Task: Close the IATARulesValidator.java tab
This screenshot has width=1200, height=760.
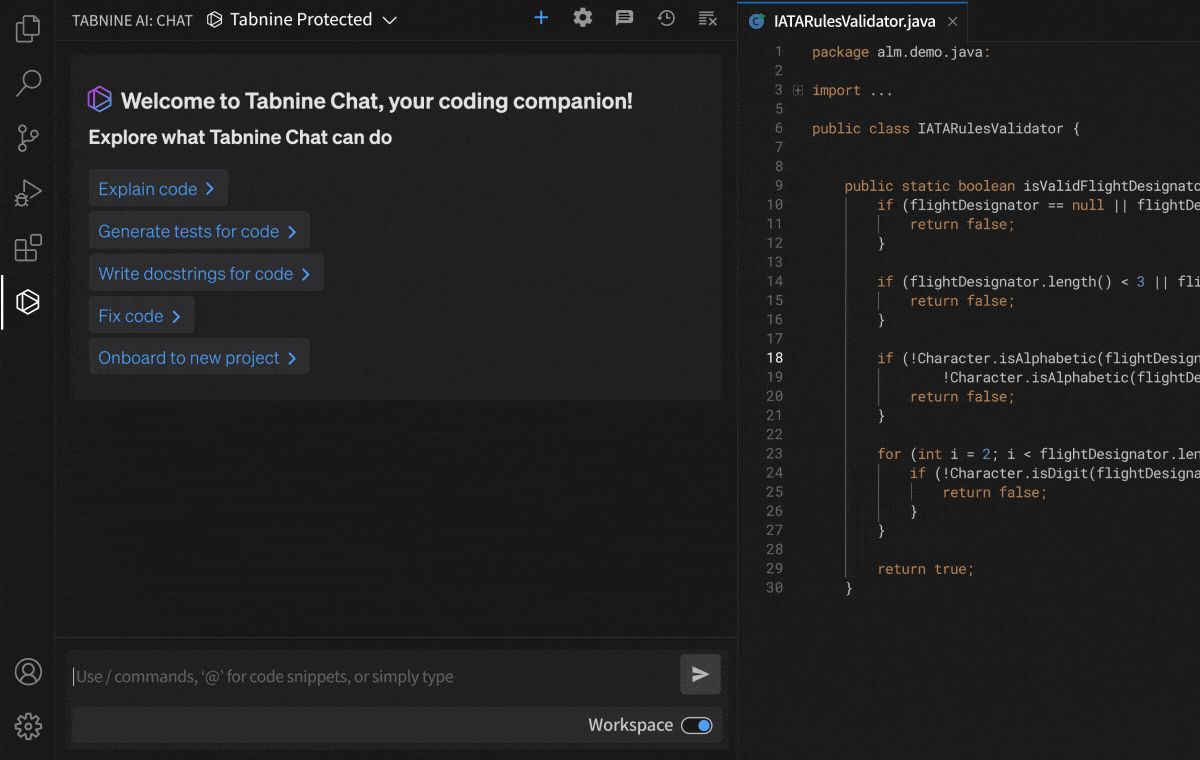Action: click(952, 21)
